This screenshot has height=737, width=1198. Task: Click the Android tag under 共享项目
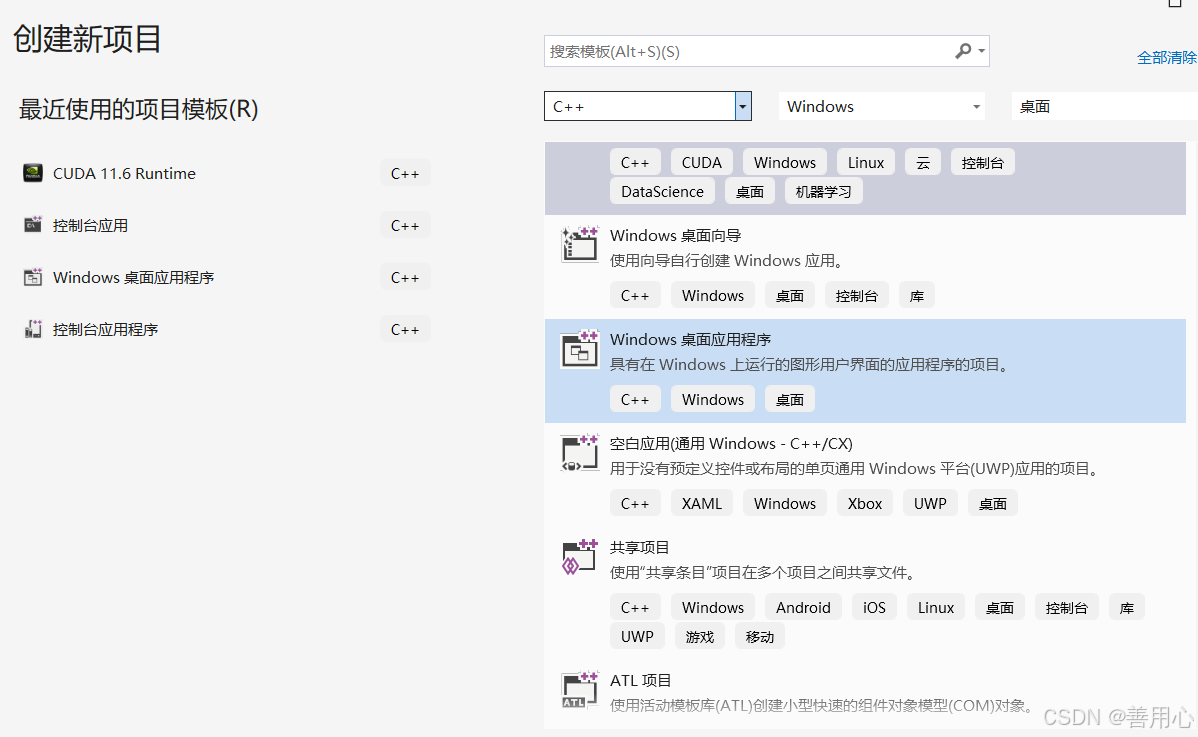tap(803, 607)
